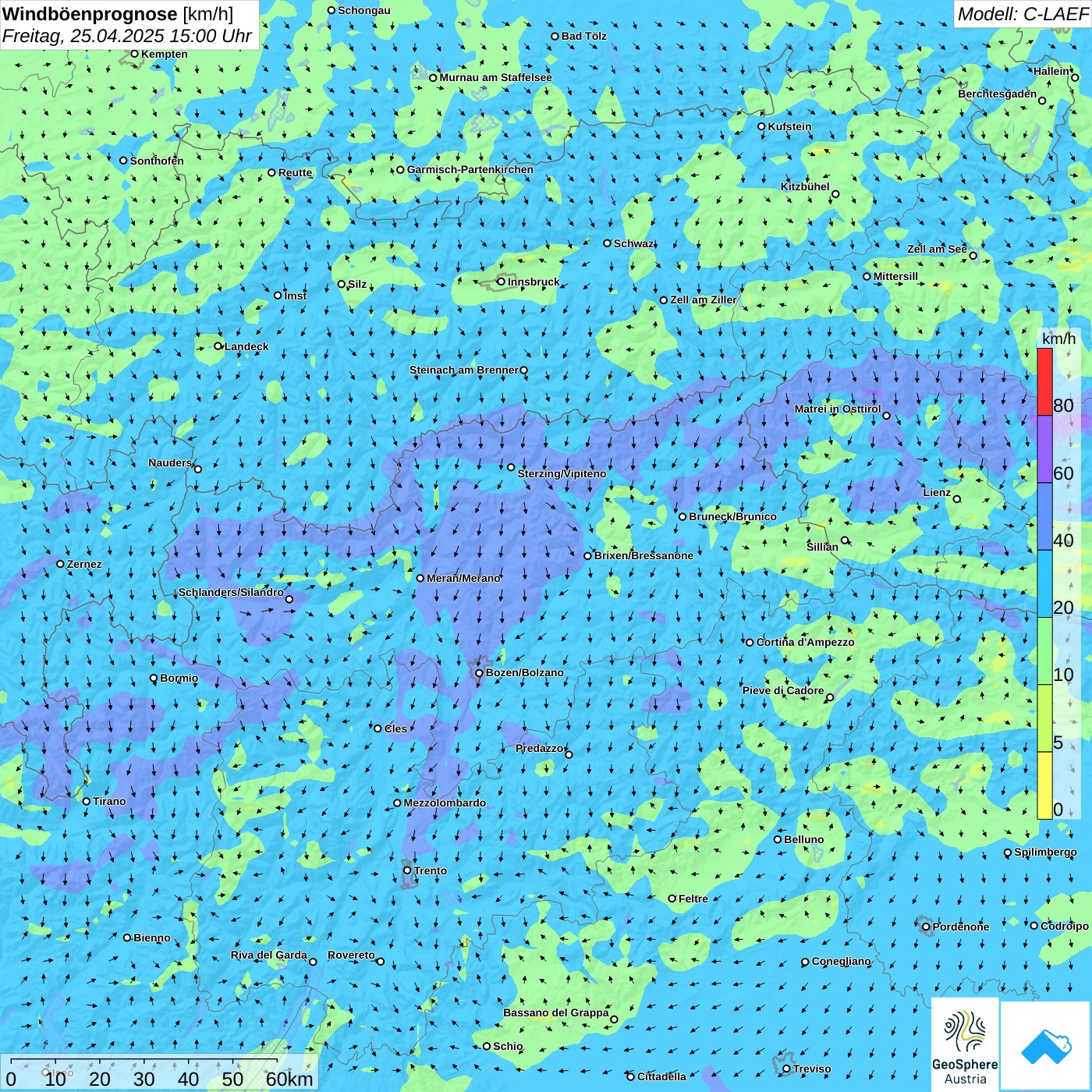Click the Zell am Ziller label
The width and height of the screenshot is (1092, 1092).
pyautogui.click(x=704, y=300)
